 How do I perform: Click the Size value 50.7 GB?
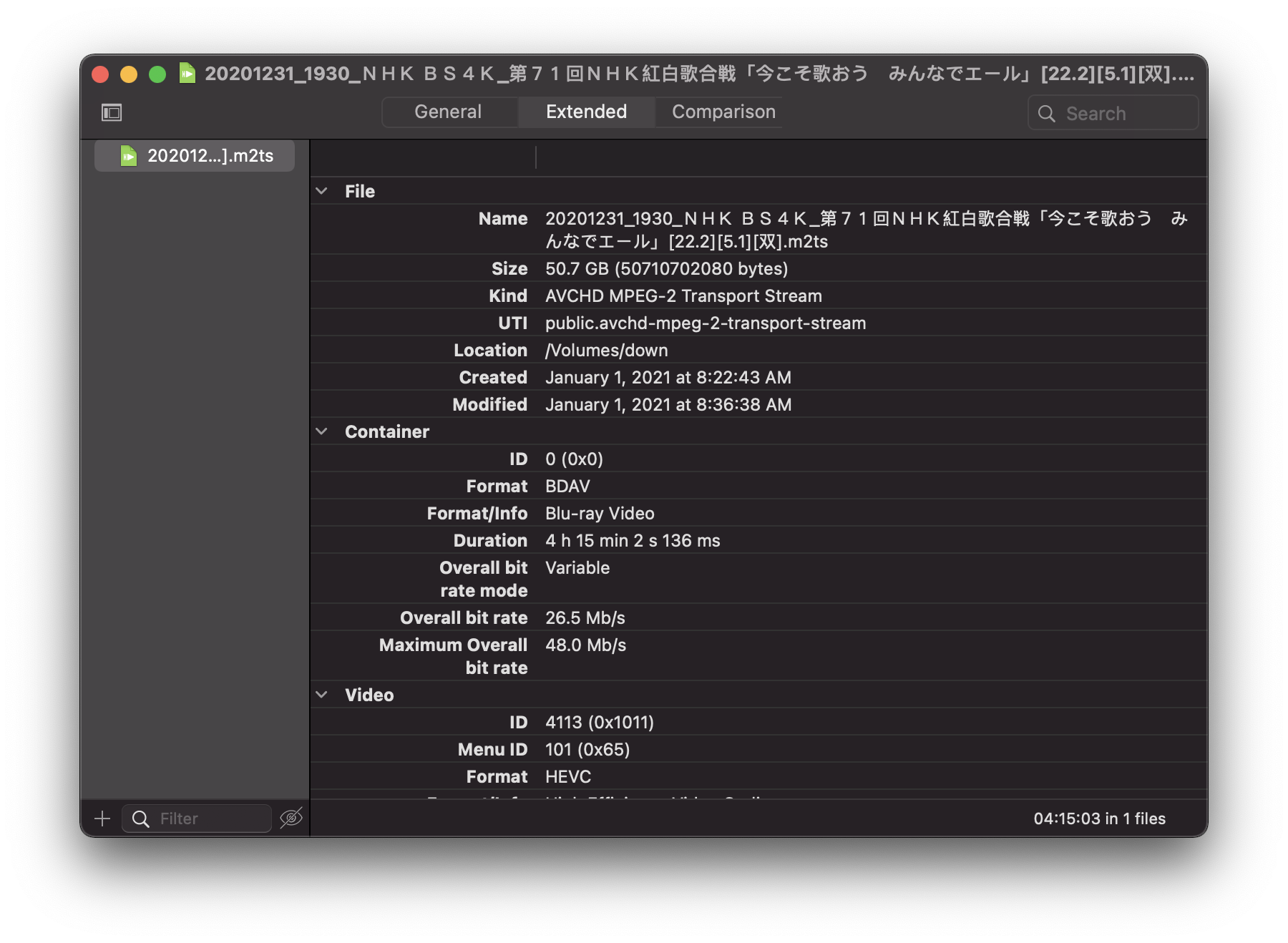pyautogui.click(x=666, y=269)
